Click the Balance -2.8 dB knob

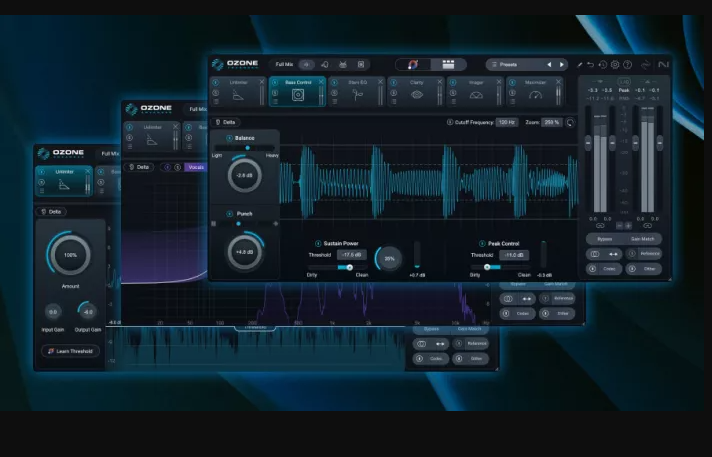pyautogui.click(x=244, y=175)
